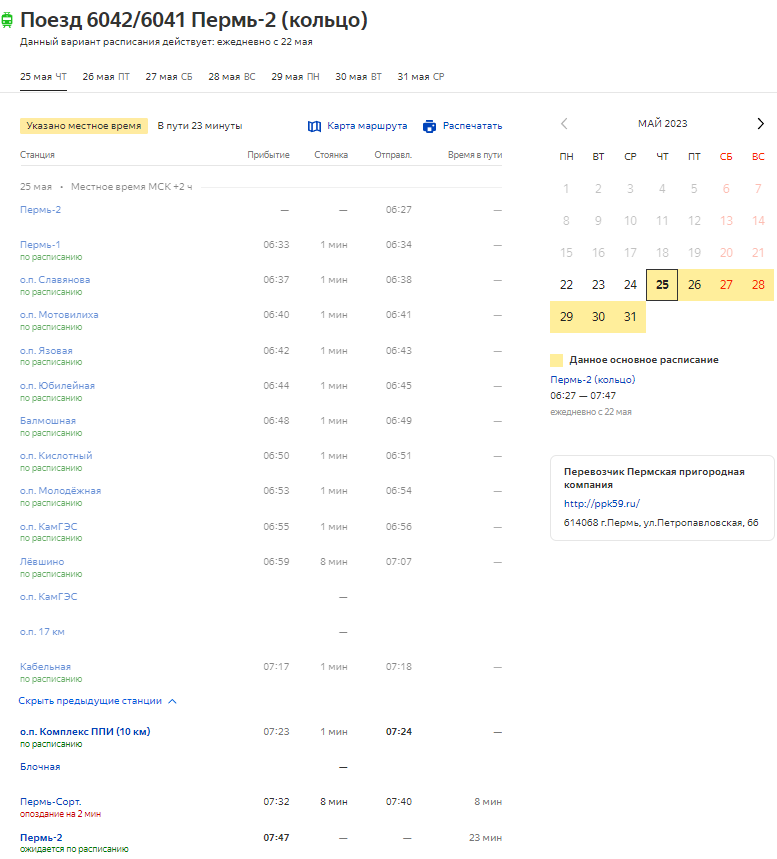Open the route map icon
Screen dimensions: 777x859
tap(314, 127)
